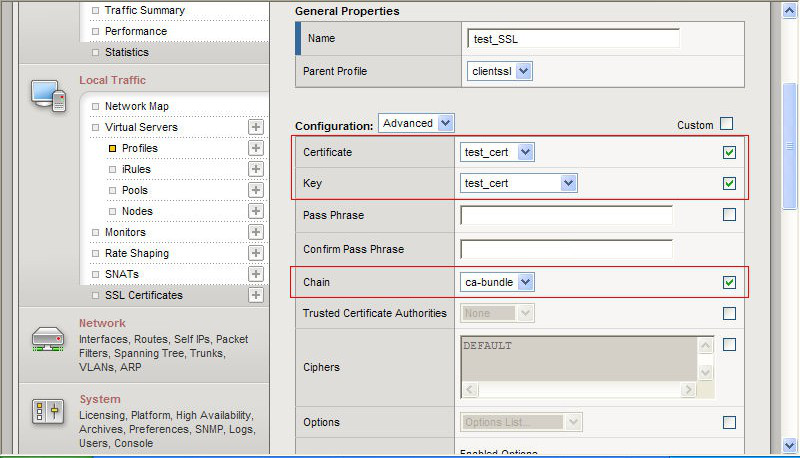800x458 pixels.
Task: Click plus icon next to Pools
Action: (256, 190)
